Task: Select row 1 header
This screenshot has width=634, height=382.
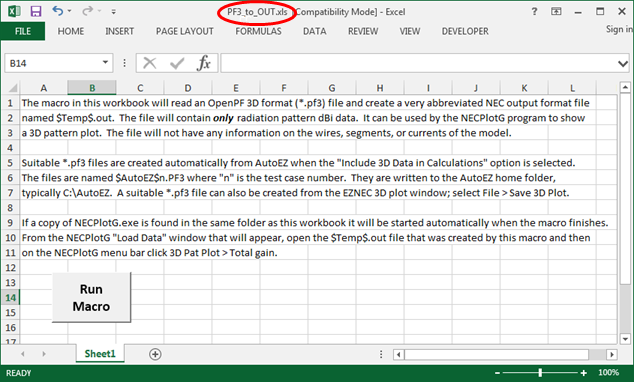Action: 10,103
